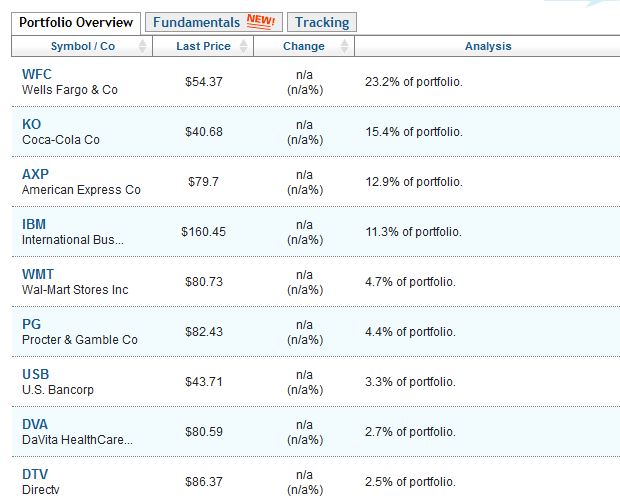Click the $54.37 last price
This screenshot has width=620, height=503.
[204, 82]
